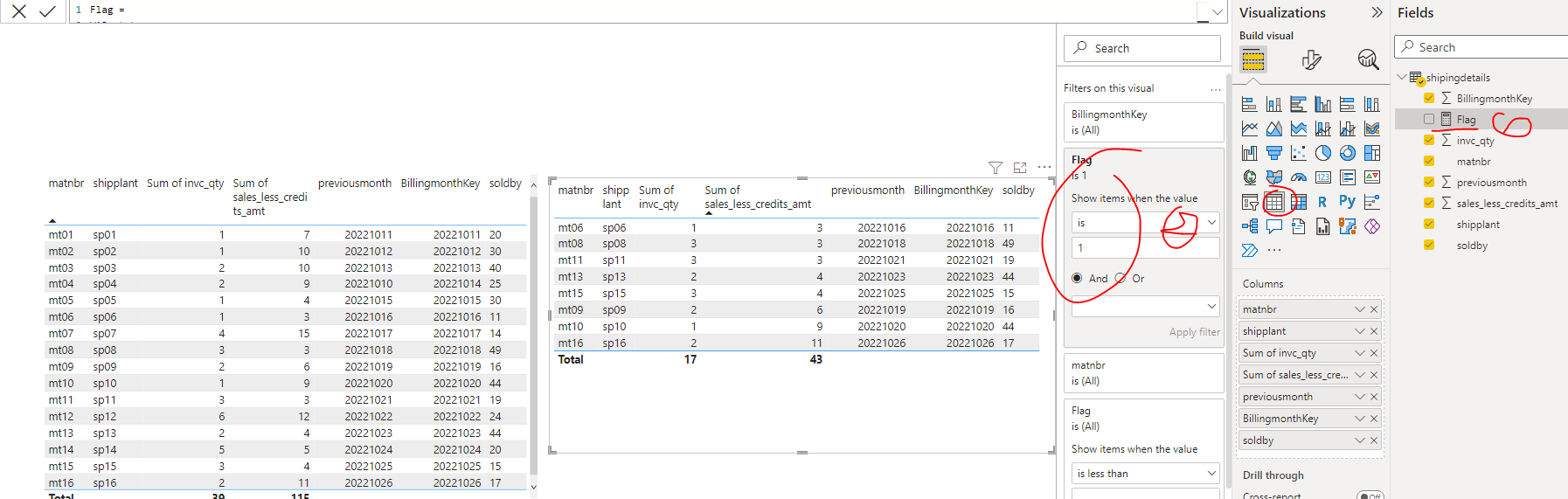This screenshot has height=499, width=1568.
Task: Select the R script visual
Action: [x=1323, y=202]
